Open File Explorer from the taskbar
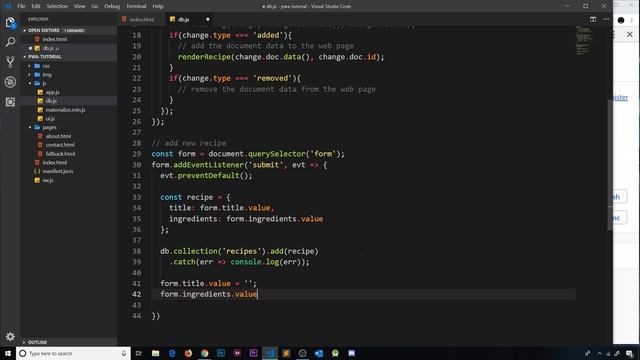Screen dimensions: 640x360 coord(156,353)
